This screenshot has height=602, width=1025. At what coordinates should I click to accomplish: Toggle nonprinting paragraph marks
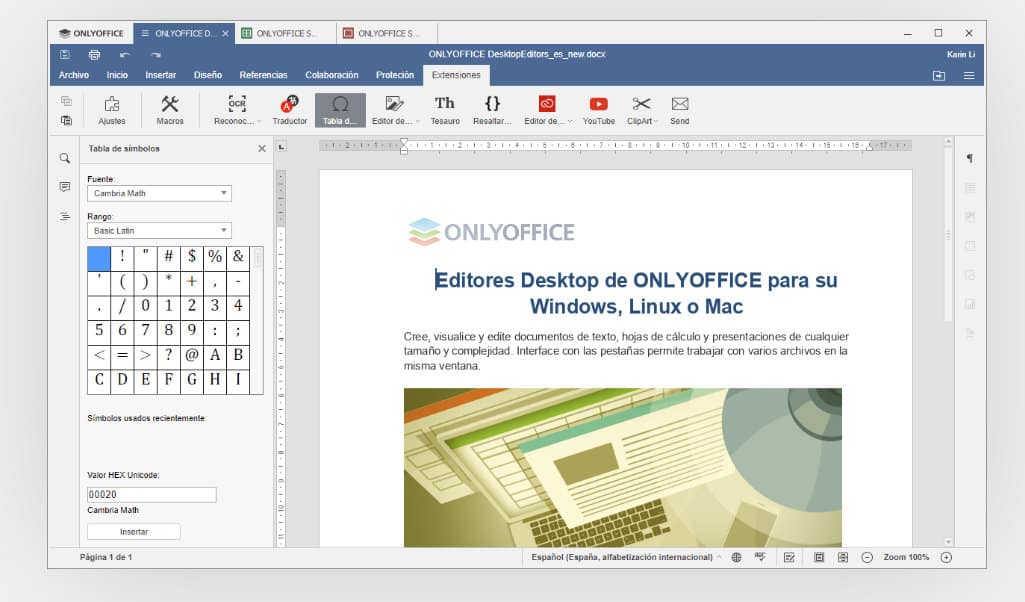(x=969, y=159)
